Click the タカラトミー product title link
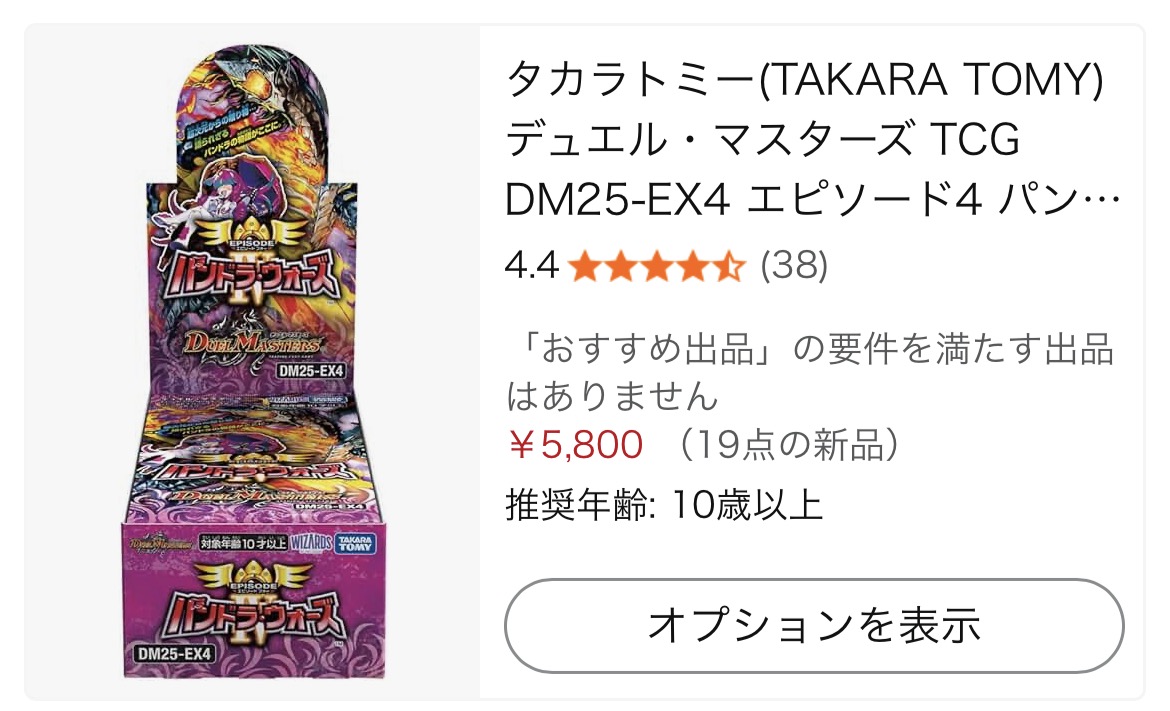Viewport: 1170px width, 711px height. coord(813,140)
